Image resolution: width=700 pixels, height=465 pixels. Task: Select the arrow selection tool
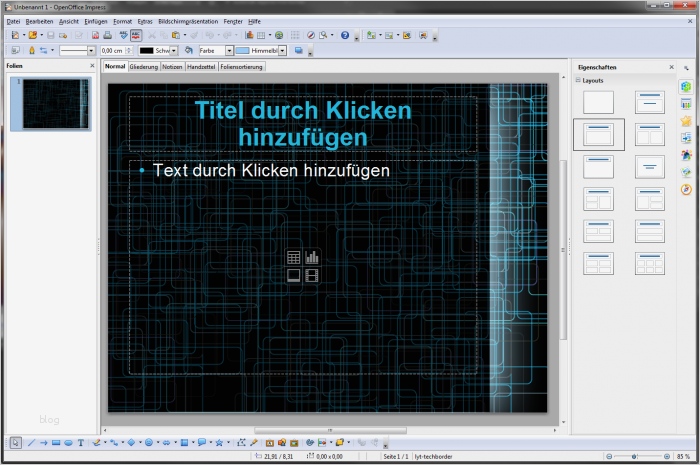click(x=16, y=443)
